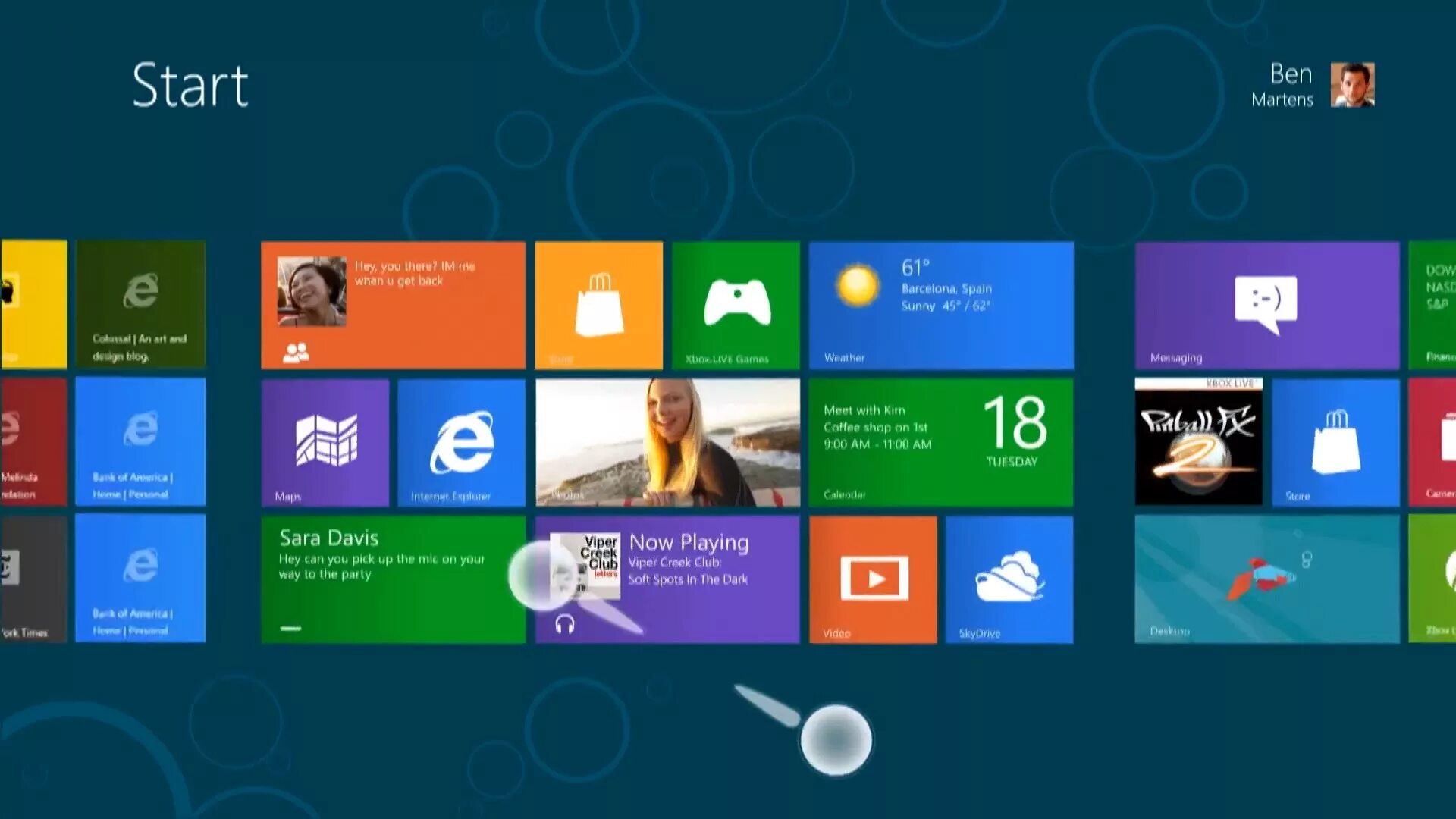Image resolution: width=1456 pixels, height=819 pixels.
Task: Open the Messaging tile
Action: (1267, 306)
